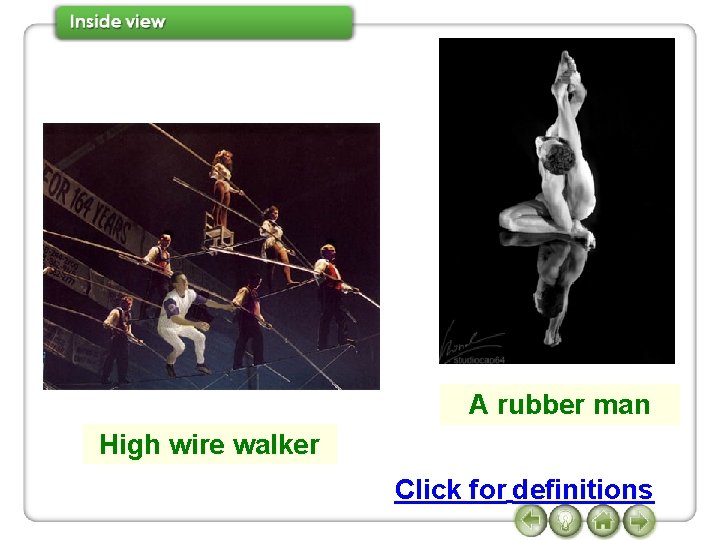720x540 pixels.
Task: Click the lightbulb hint icon
Action: click(x=565, y=521)
